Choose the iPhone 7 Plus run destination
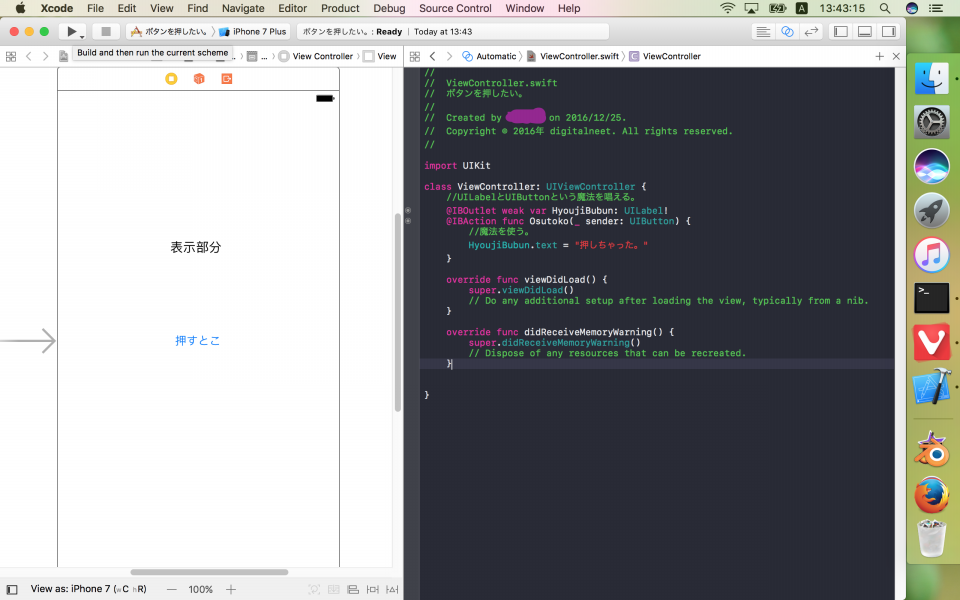This screenshot has width=960, height=600. click(252, 31)
